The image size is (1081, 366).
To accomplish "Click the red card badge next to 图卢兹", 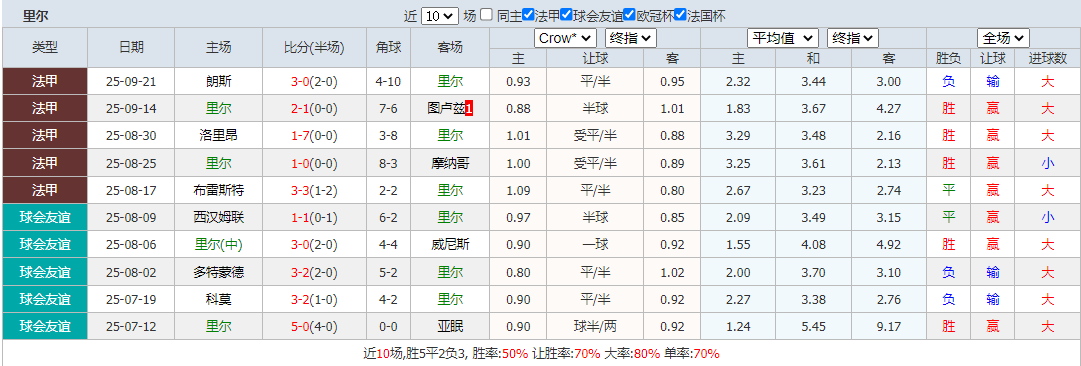I will (469, 108).
